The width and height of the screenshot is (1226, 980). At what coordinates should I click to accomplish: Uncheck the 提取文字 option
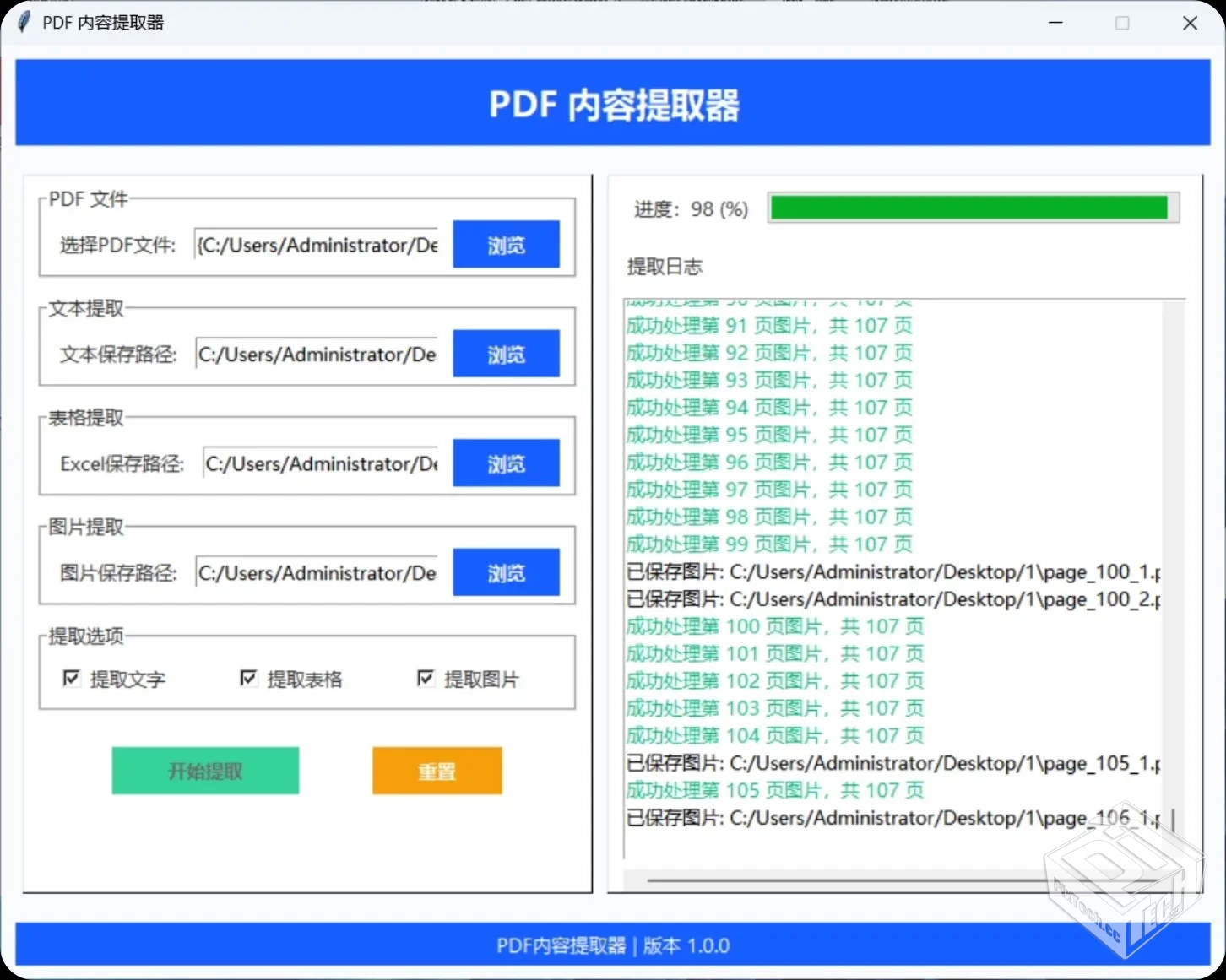[72, 678]
